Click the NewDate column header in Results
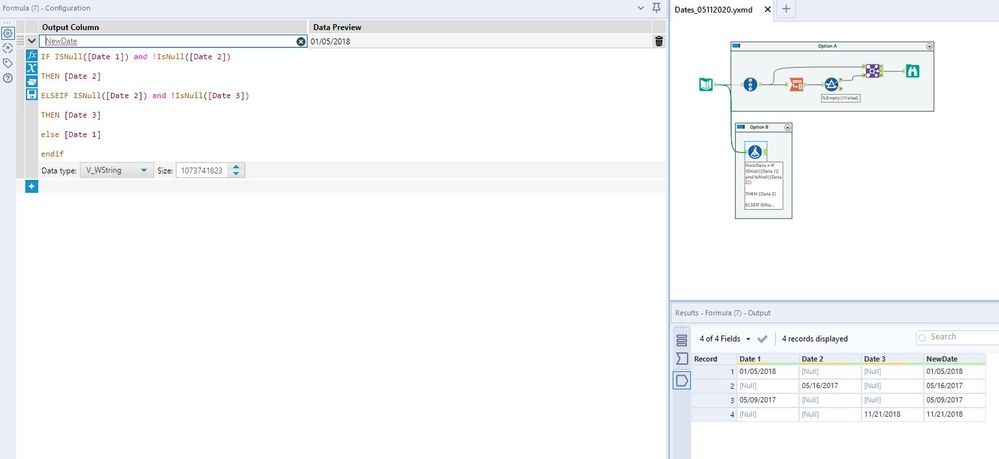The image size is (999, 459). coord(954,359)
